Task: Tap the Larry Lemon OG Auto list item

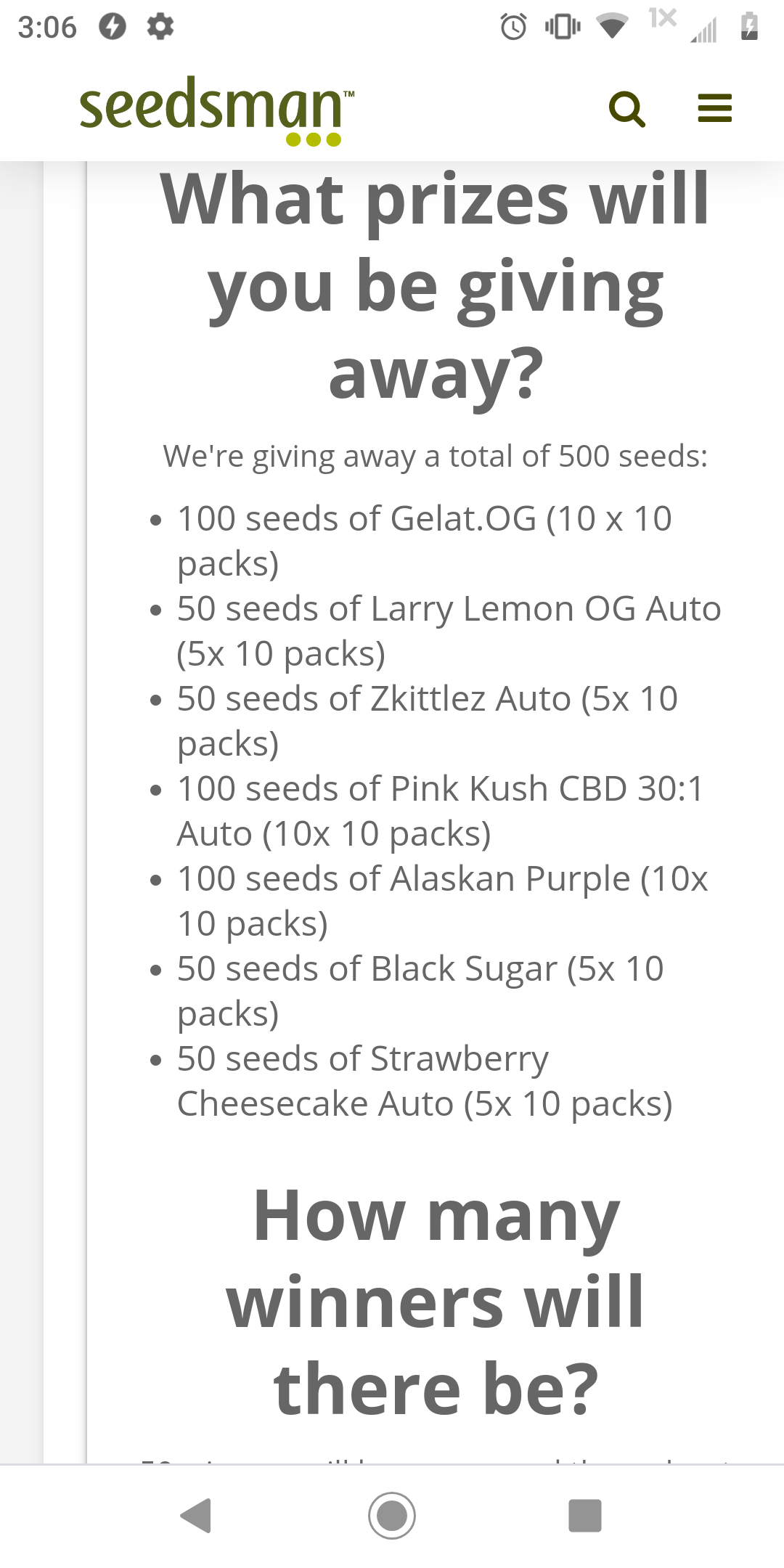Action: tap(449, 631)
